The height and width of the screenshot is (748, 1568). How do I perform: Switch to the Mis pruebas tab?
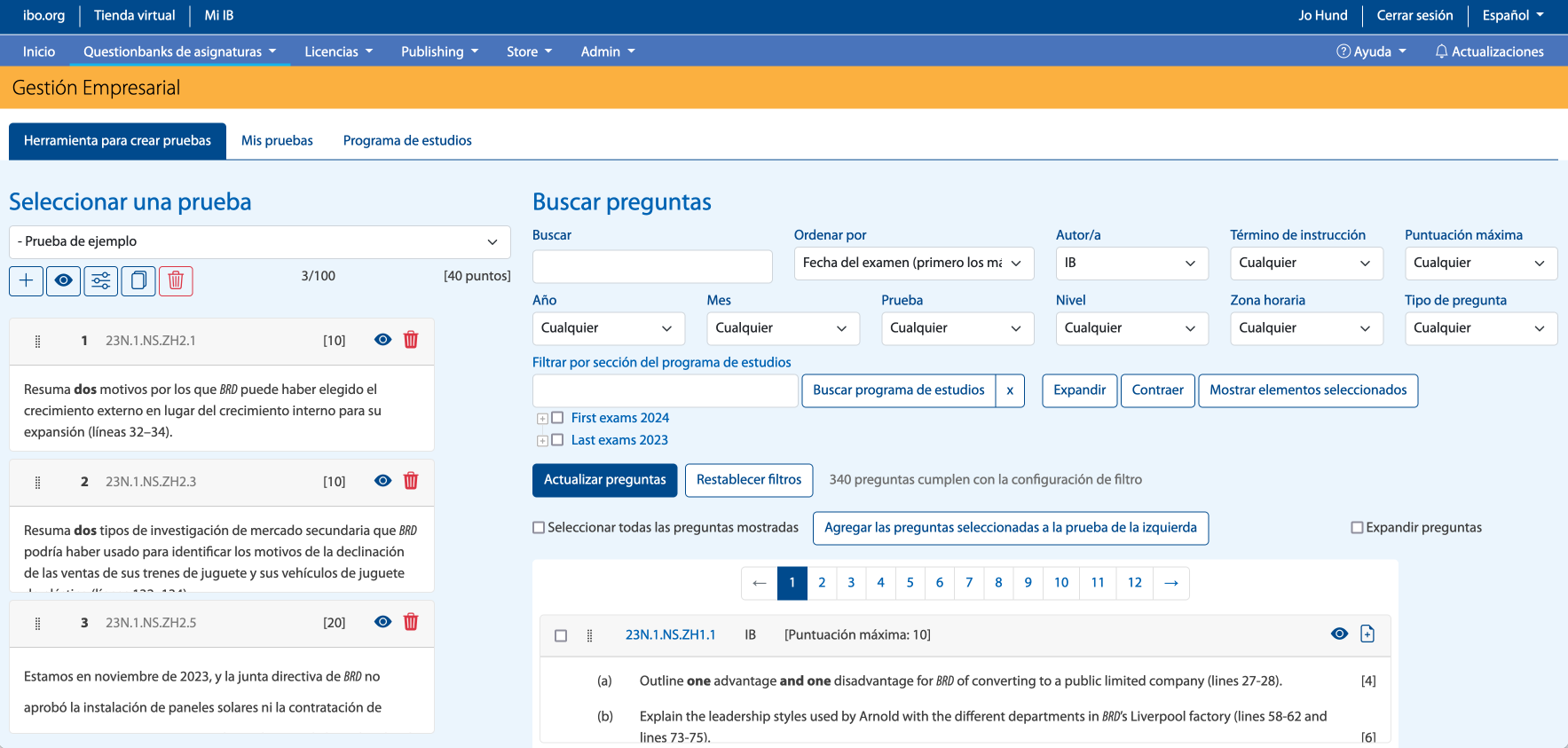(277, 141)
